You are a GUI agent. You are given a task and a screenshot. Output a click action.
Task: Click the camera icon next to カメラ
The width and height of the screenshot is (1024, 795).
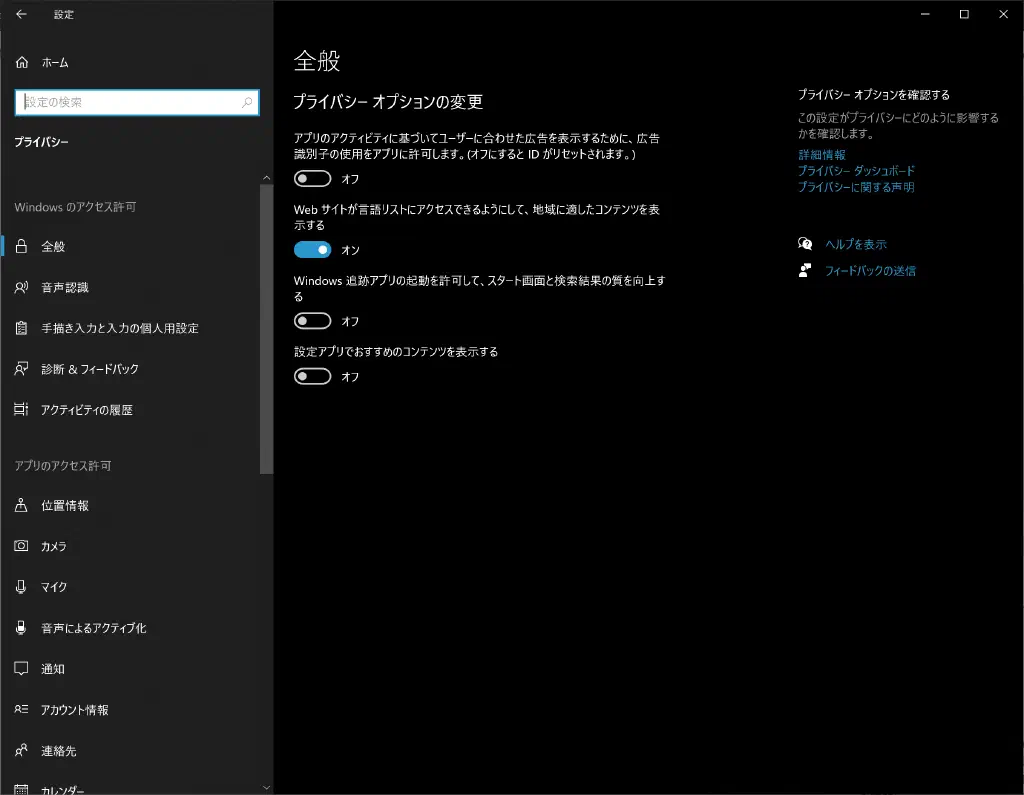[21, 546]
